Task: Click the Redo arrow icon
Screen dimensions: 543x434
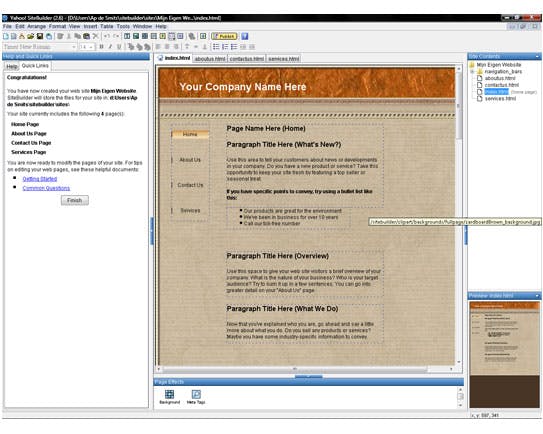Action: (x=116, y=36)
